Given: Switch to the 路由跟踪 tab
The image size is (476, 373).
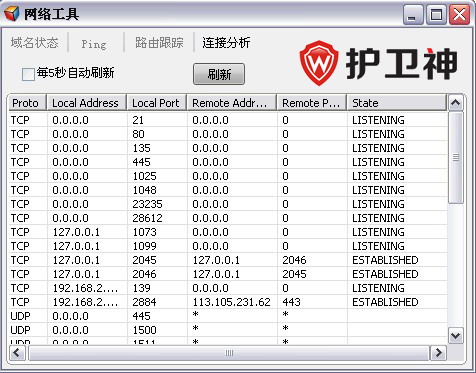Looking at the screenshot, I should coord(159,43).
